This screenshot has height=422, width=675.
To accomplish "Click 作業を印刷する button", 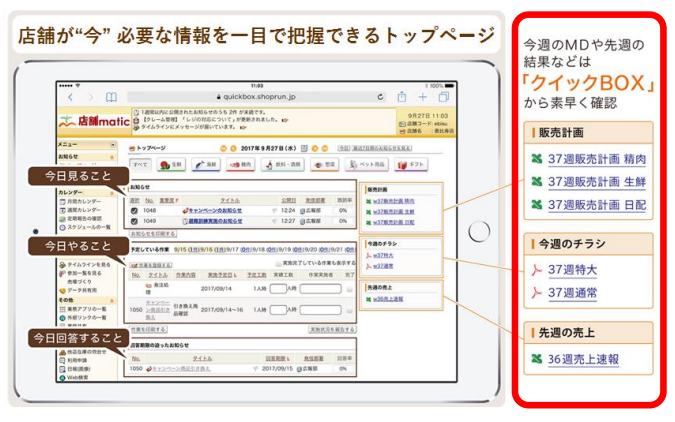I will click(x=149, y=329).
